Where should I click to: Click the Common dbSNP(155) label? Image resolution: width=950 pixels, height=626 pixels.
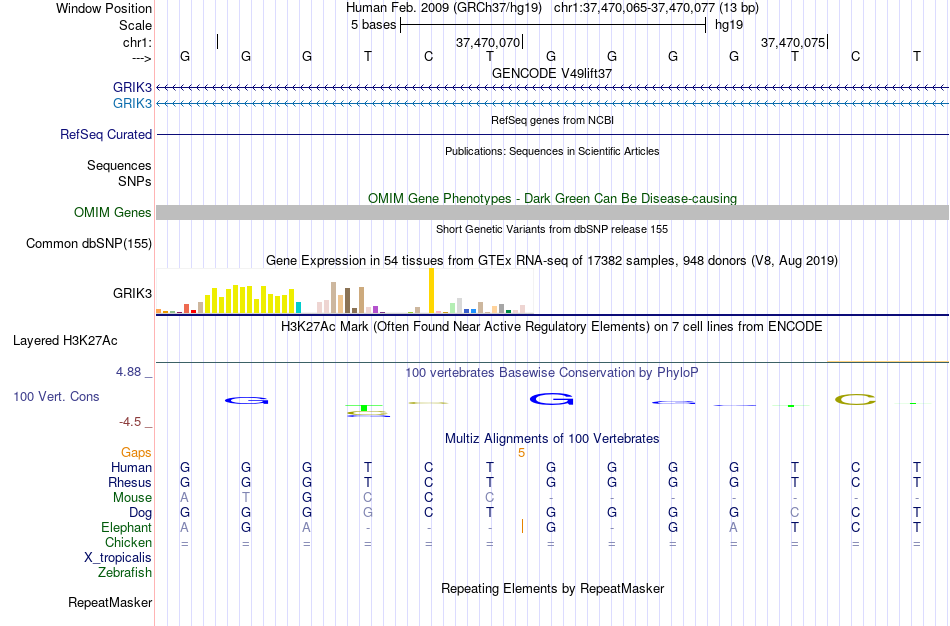(89, 244)
